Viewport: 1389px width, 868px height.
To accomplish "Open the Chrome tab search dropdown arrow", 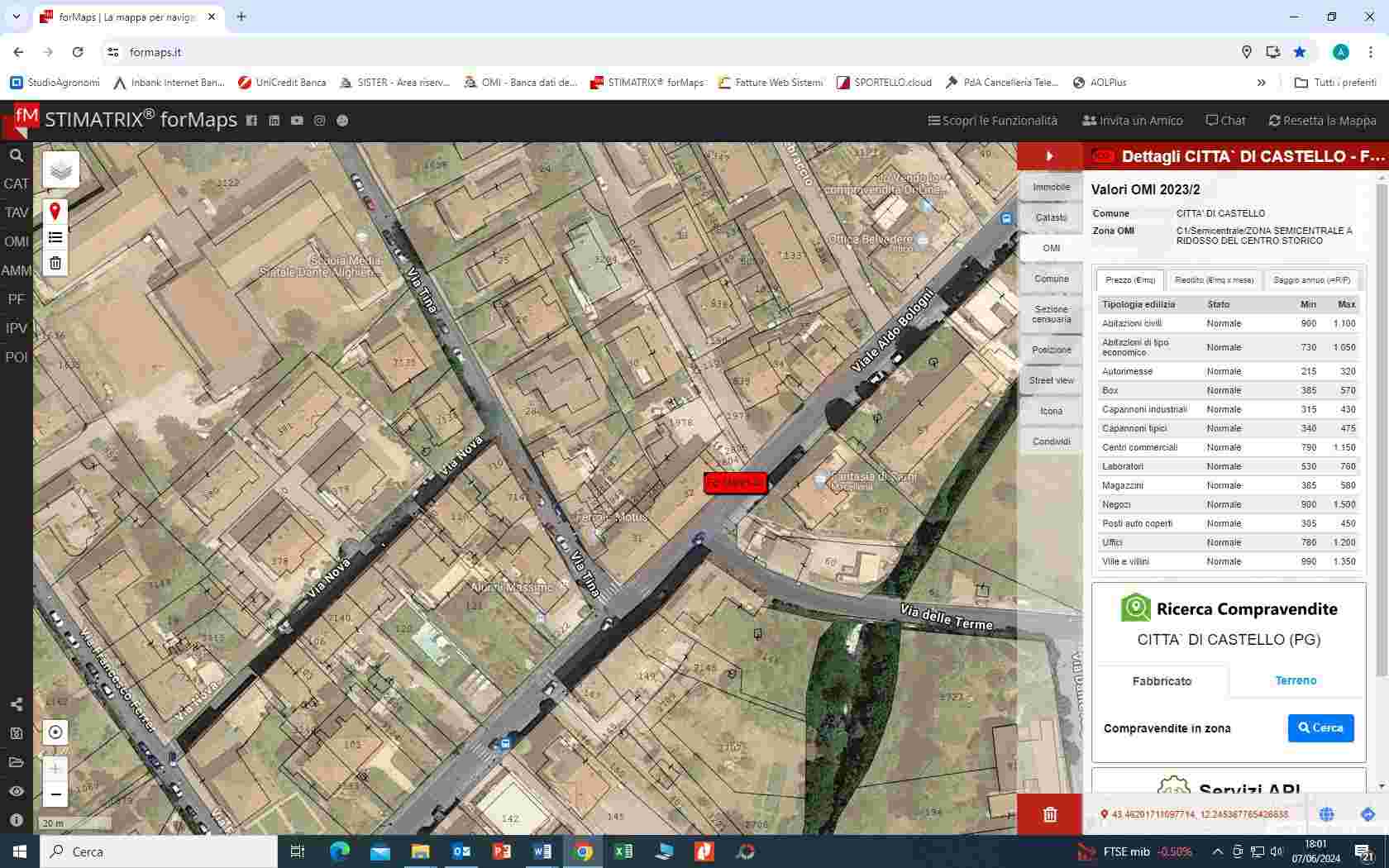I will (x=16, y=17).
